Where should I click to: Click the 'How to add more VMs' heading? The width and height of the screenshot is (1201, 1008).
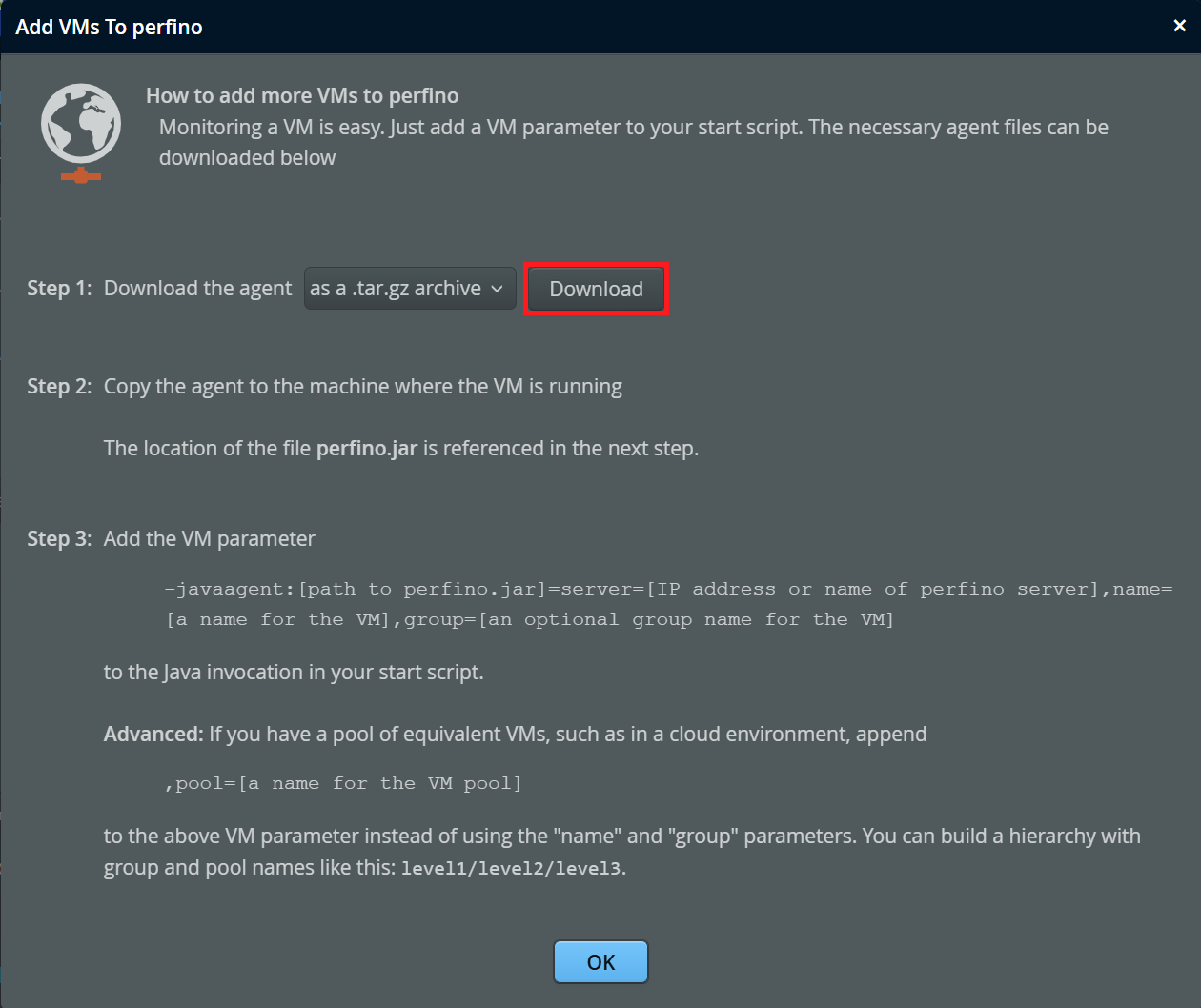[302, 95]
